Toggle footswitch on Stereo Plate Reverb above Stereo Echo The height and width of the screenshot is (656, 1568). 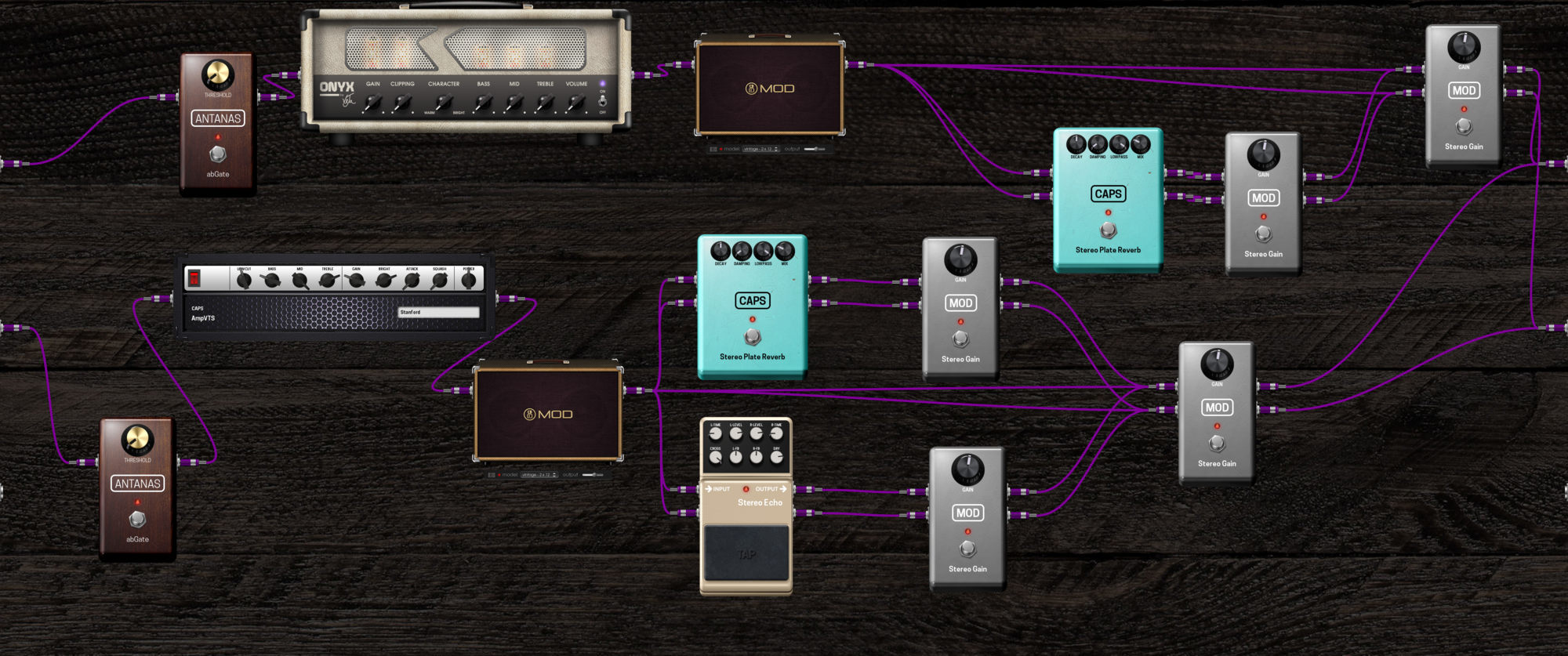(753, 337)
